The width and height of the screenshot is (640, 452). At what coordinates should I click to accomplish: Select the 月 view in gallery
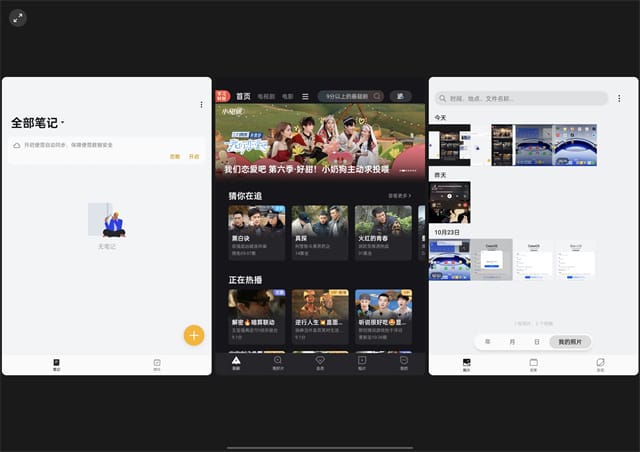click(512, 342)
